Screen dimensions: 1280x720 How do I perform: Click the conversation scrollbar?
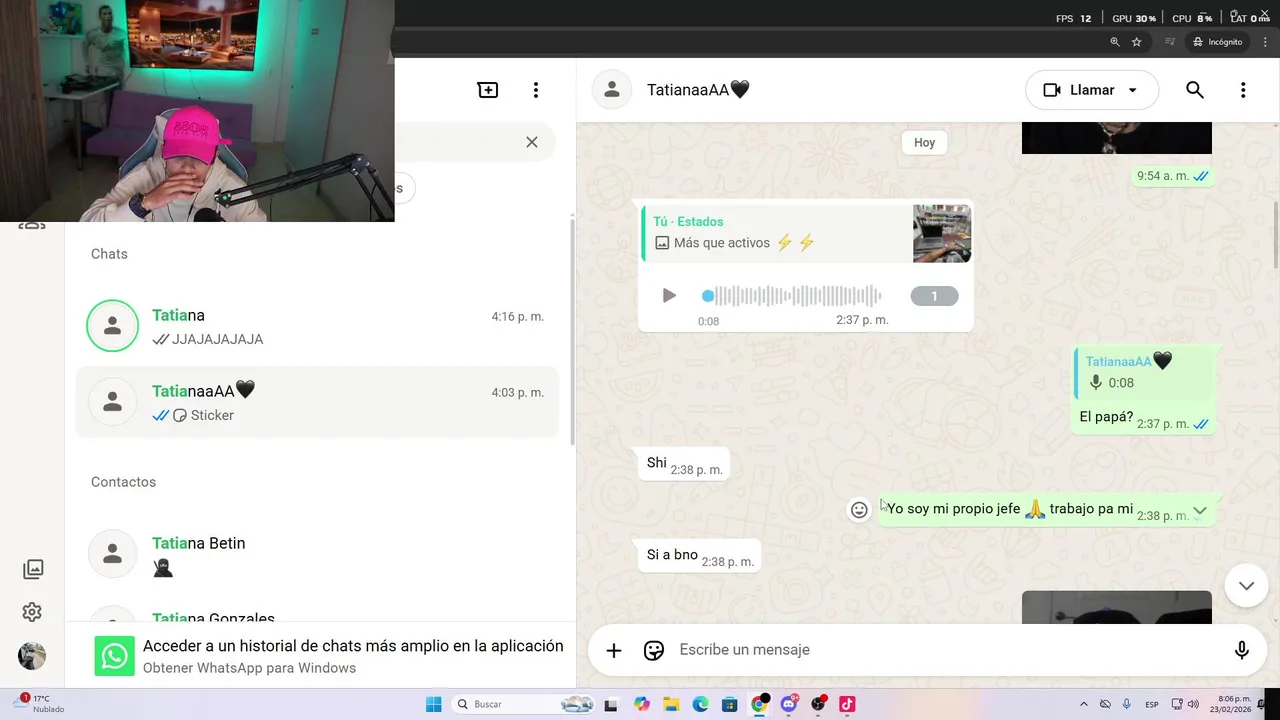(x=1276, y=235)
